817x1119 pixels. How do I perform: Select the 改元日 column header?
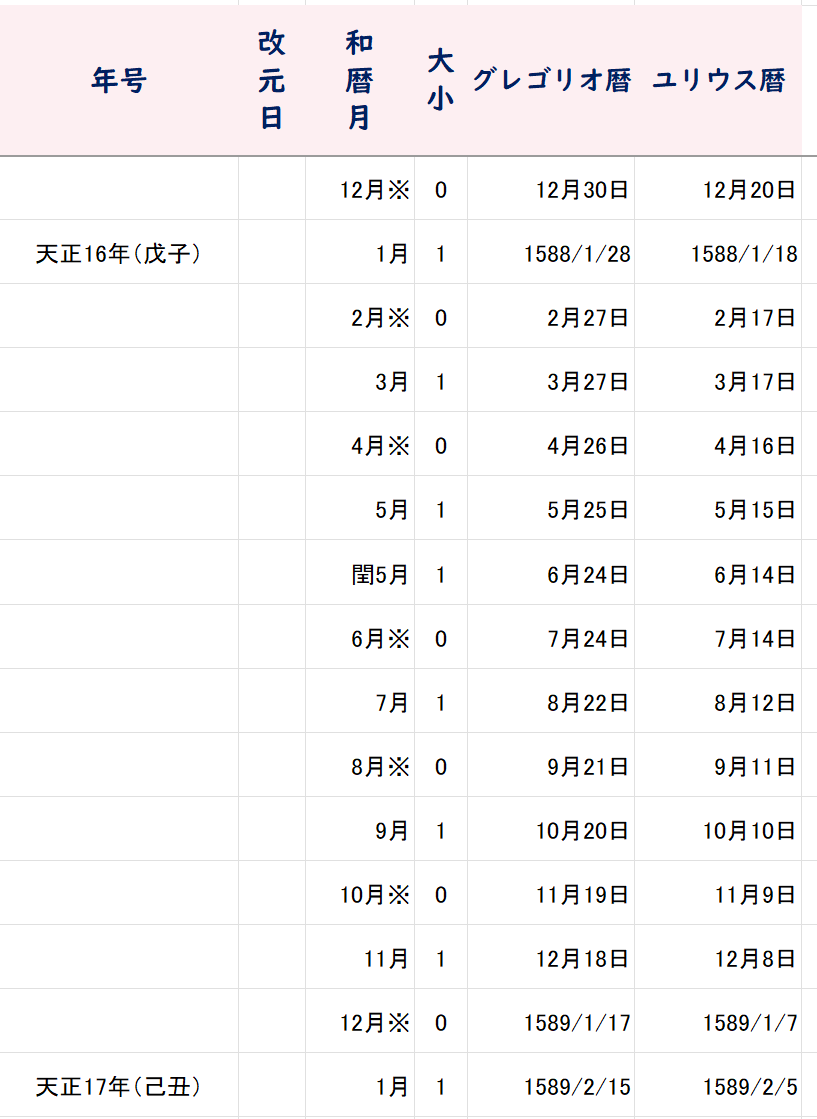tap(272, 80)
